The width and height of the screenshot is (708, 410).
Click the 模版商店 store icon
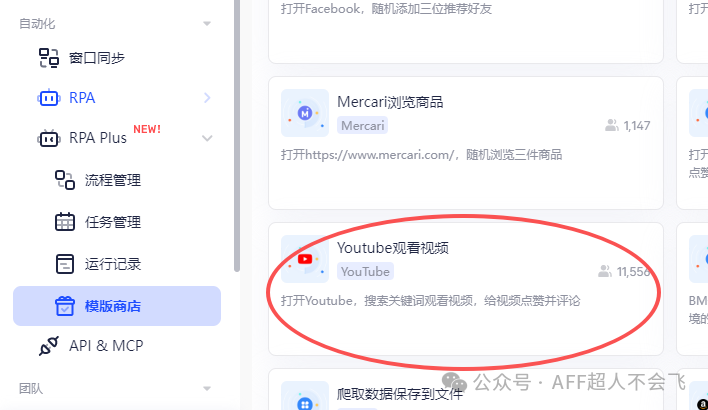tap(65, 306)
